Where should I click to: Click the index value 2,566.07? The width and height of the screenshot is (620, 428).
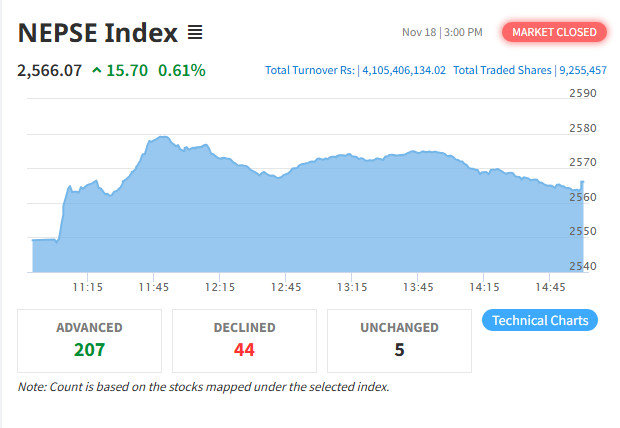(50, 70)
